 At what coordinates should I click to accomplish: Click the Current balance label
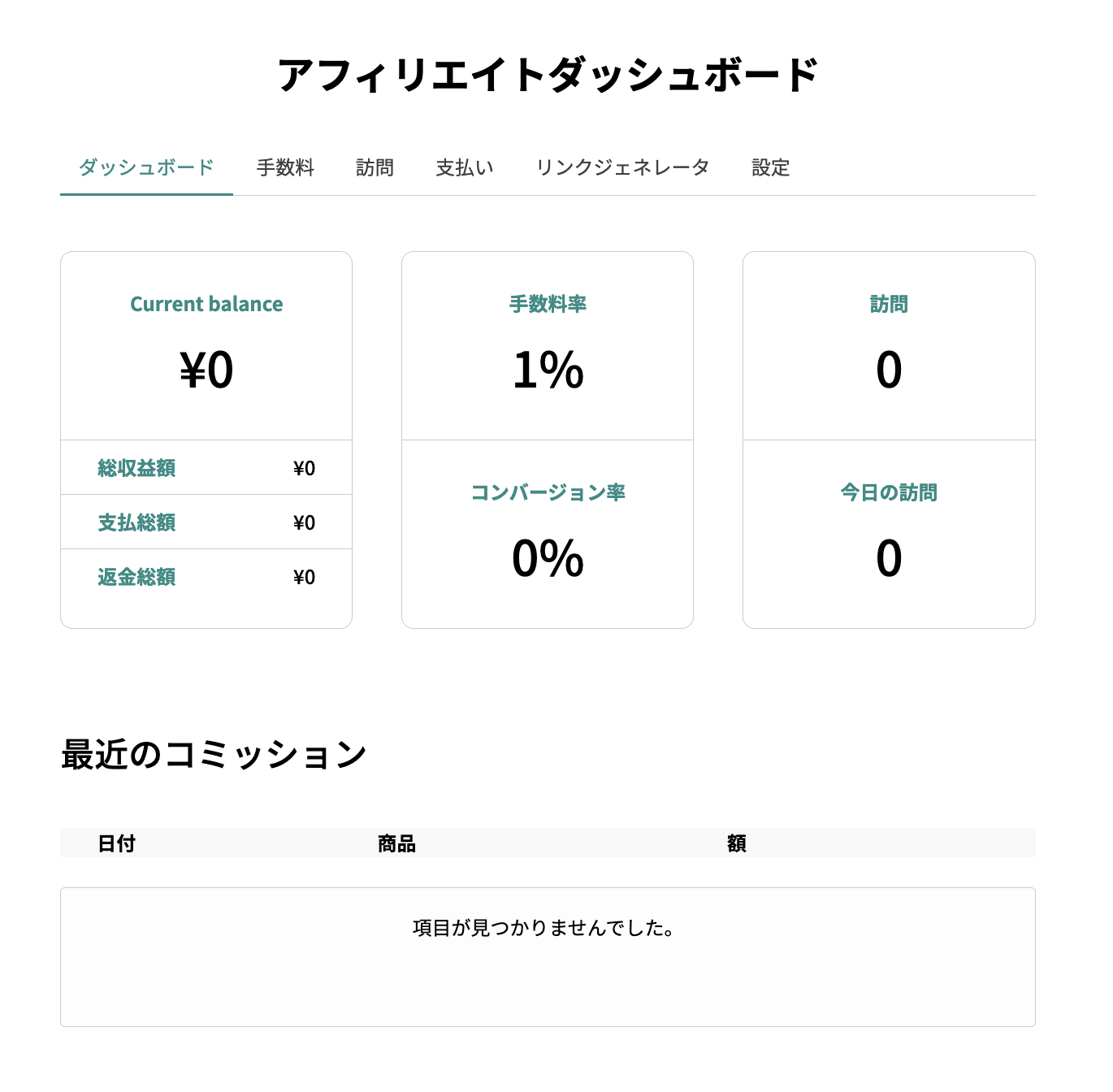(x=206, y=304)
